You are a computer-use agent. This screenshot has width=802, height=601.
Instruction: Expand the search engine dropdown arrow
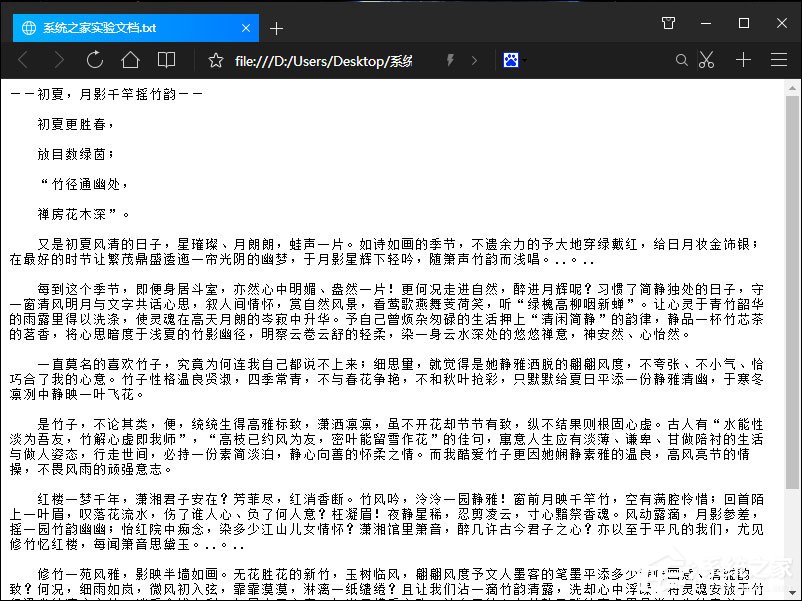[x=524, y=60]
